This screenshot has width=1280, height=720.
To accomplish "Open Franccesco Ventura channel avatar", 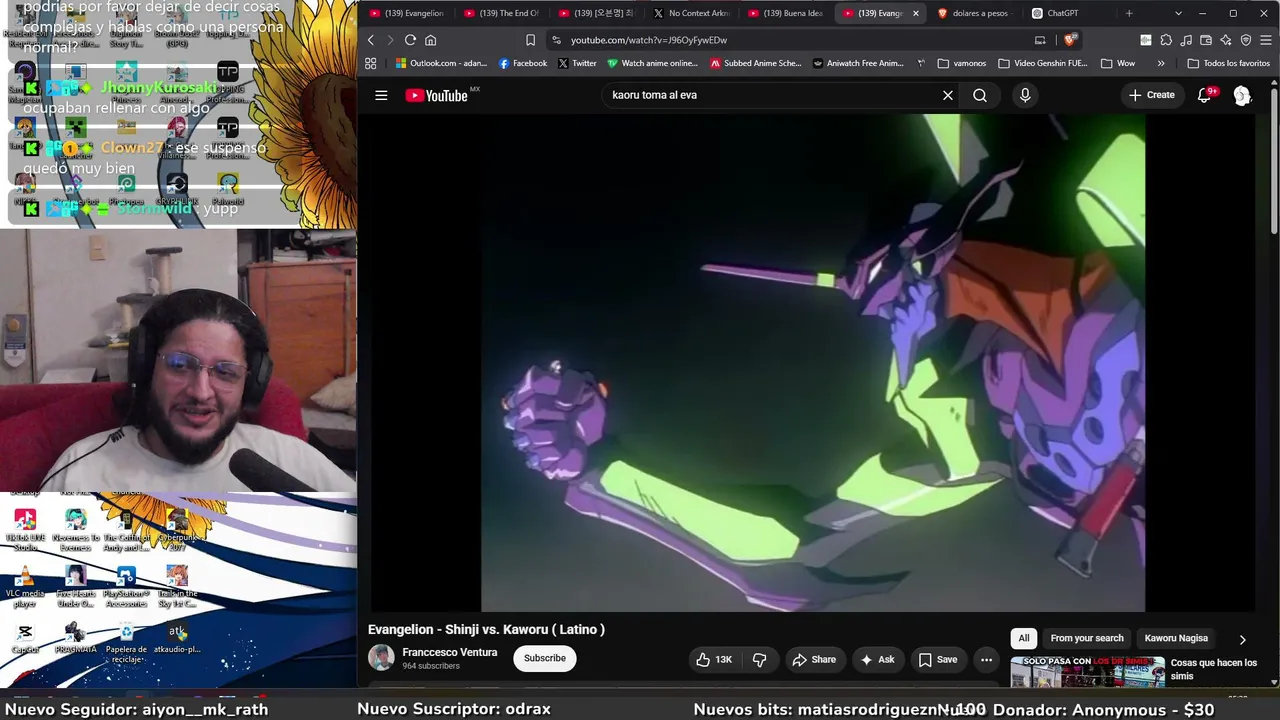I will tap(381, 657).
